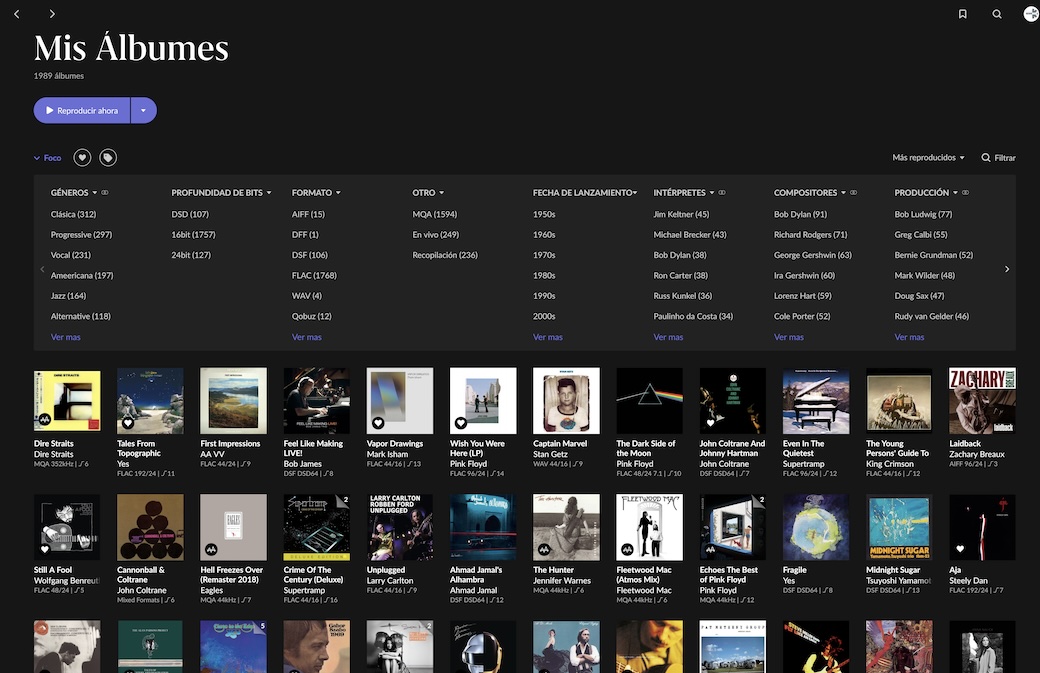Toggle the heart favorites filter beside Foco
The height and width of the screenshot is (673, 1040).
tap(82, 158)
